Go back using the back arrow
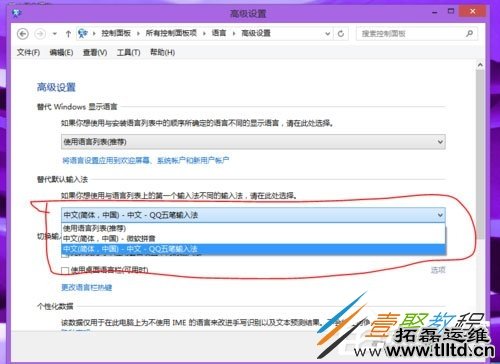Image resolution: width=500 pixels, height=364 pixels. pos(23,34)
